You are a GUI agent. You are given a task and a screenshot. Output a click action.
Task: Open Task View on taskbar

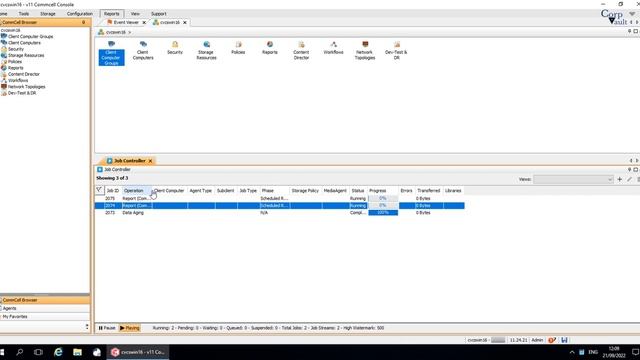(x=38, y=352)
